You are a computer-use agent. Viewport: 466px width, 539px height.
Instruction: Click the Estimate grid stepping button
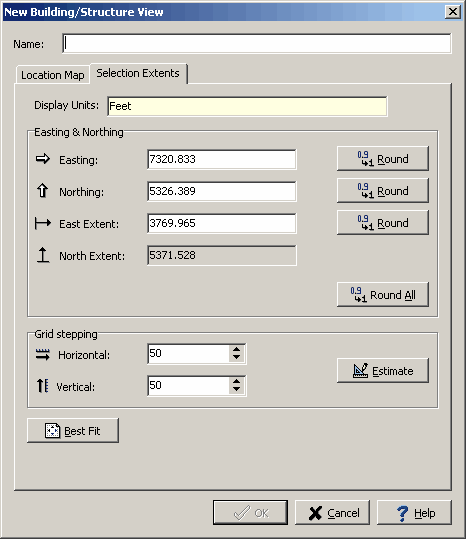point(382,371)
